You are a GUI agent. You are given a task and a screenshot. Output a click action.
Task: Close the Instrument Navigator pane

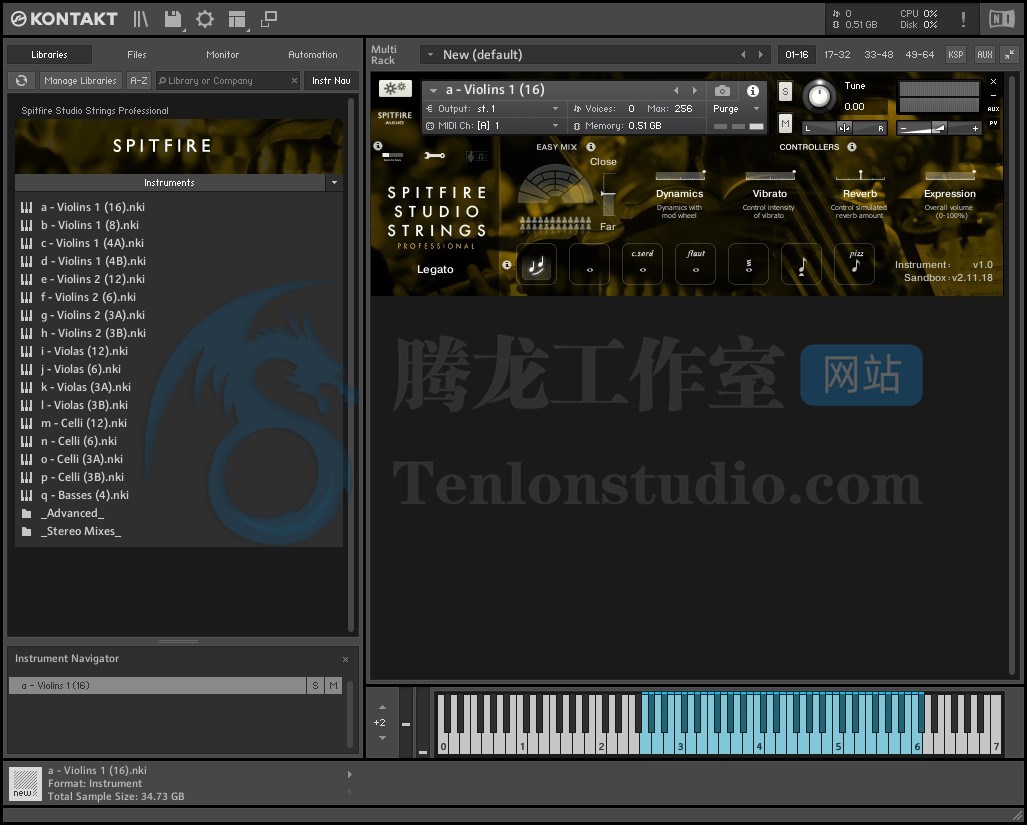(x=345, y=659)
